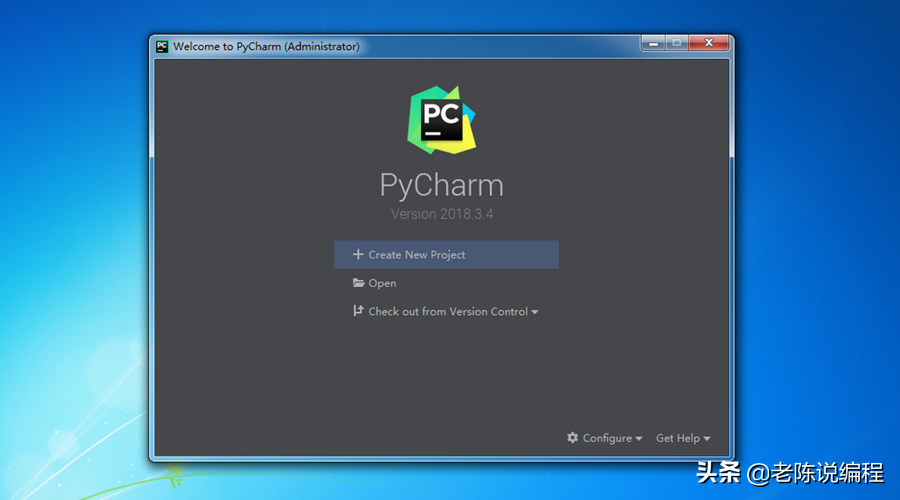Screen dimensions: 900x500
Task: Maximize the Welcome to PyCharm window
Action: pyautogui.click(x=677, y=43)
